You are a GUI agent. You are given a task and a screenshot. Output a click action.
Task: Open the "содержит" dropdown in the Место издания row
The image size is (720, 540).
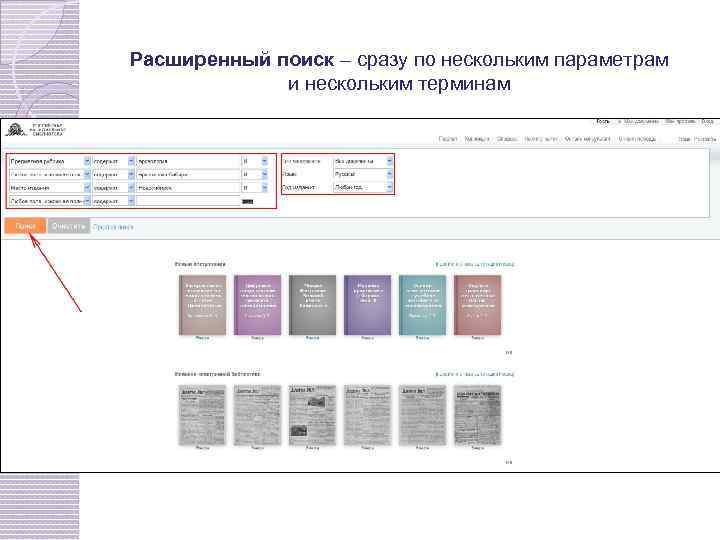pyautogui.click(x=113, y=188)
